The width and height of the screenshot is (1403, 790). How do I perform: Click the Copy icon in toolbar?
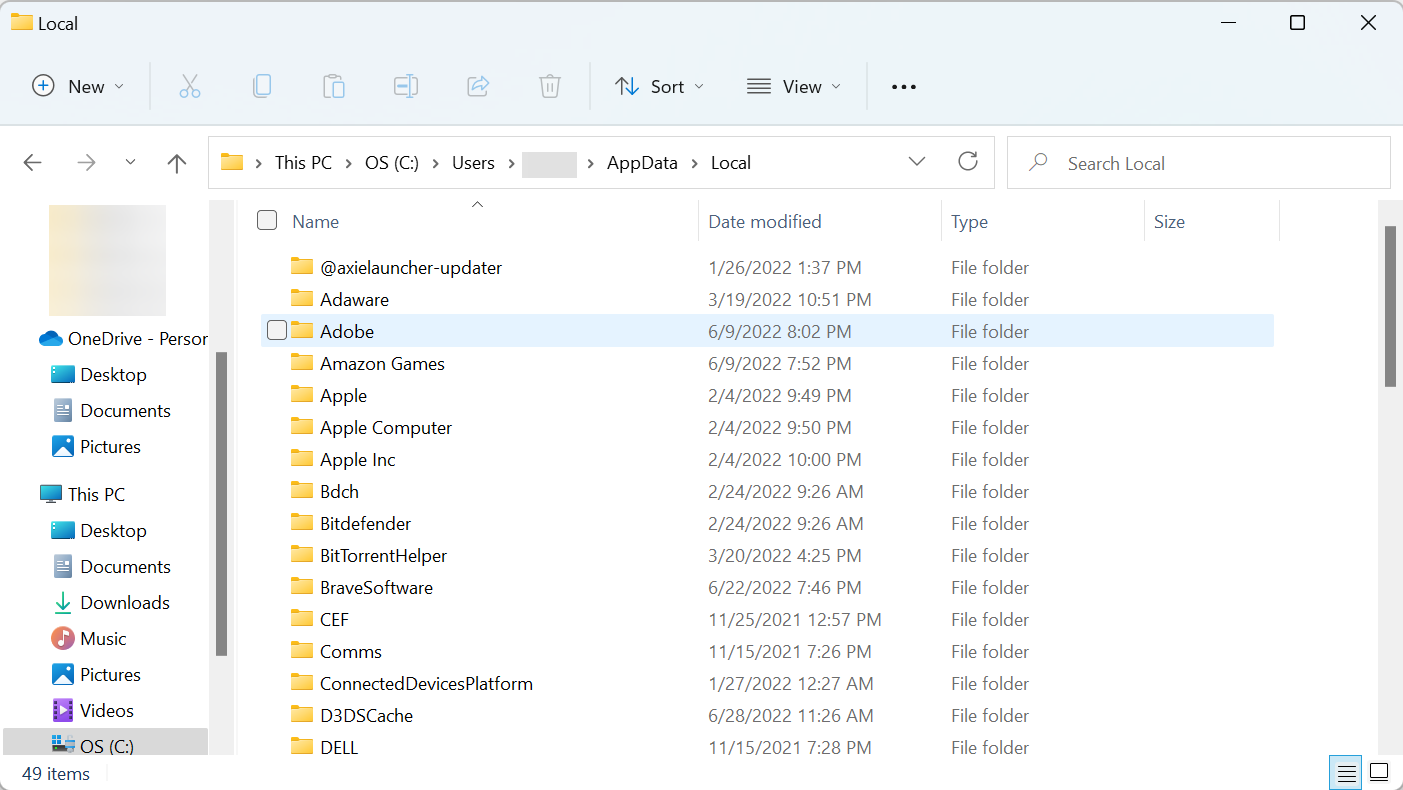pos(262,87)
